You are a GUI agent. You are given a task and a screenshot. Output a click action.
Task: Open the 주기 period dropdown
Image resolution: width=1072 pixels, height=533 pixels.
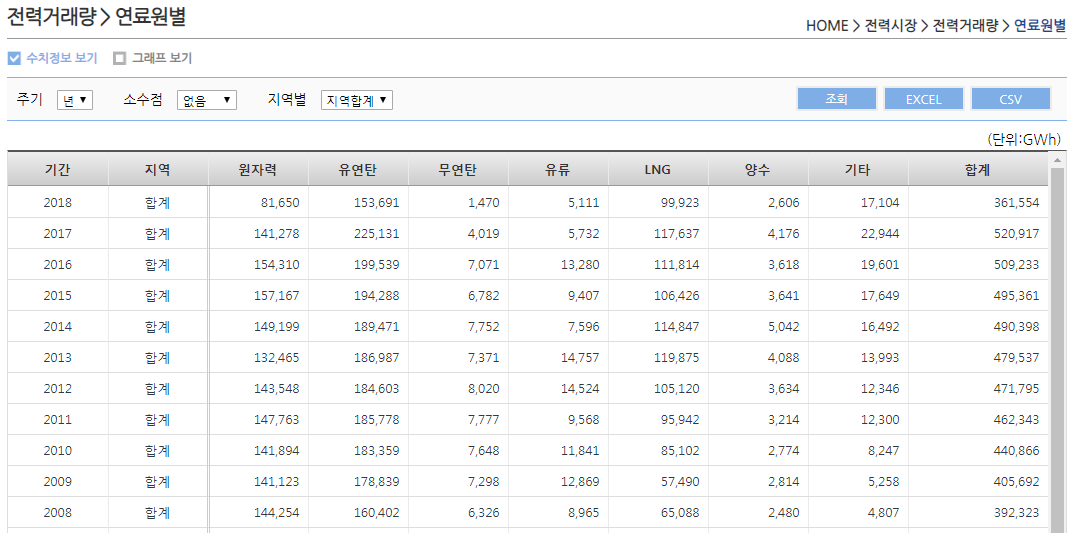pos(75,100)
